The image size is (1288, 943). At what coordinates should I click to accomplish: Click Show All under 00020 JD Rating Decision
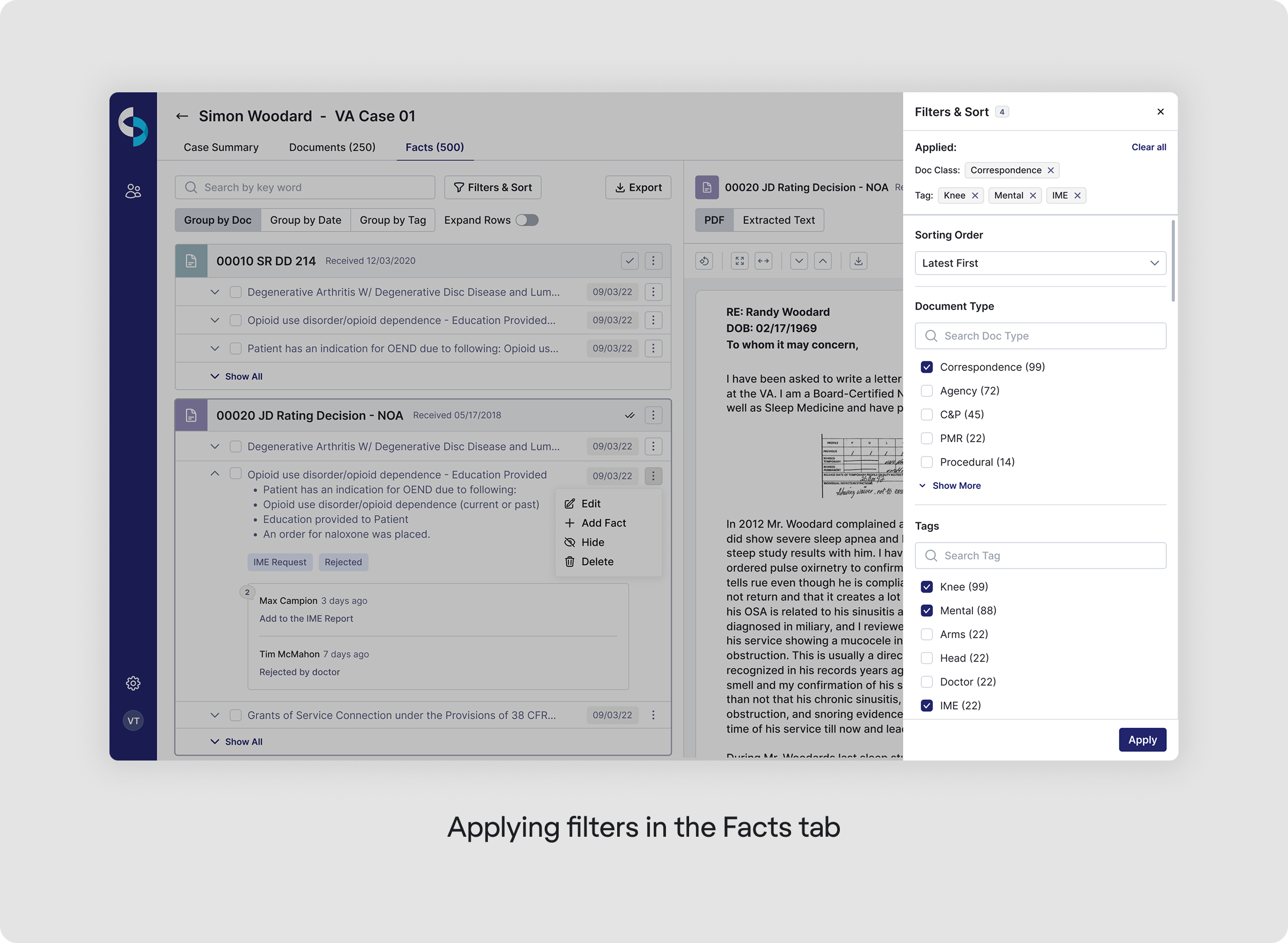point(236,742)
